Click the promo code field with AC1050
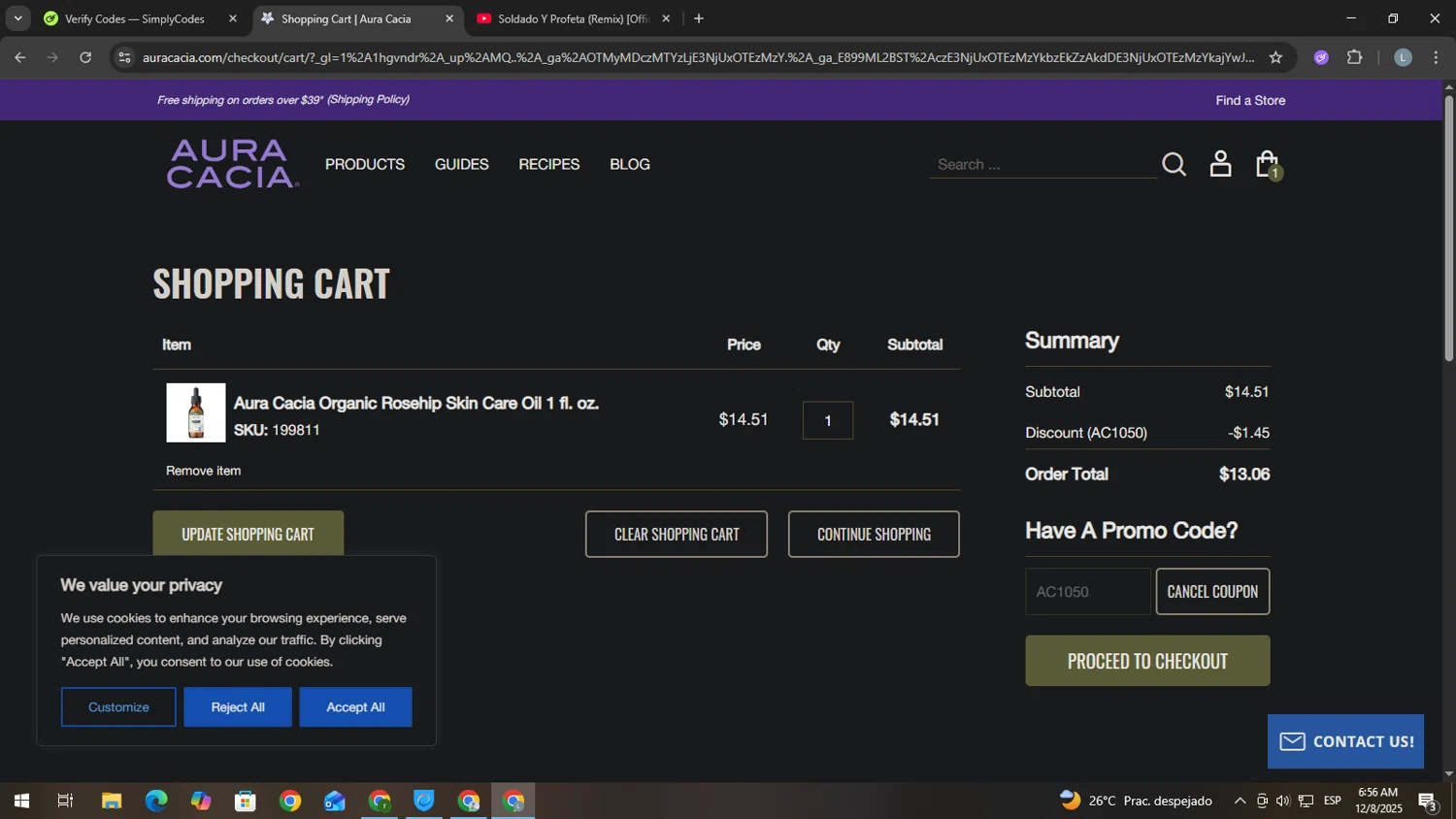Image resolution: width=1456 pixels, height=819 pixels. [x=1088, y=591]
